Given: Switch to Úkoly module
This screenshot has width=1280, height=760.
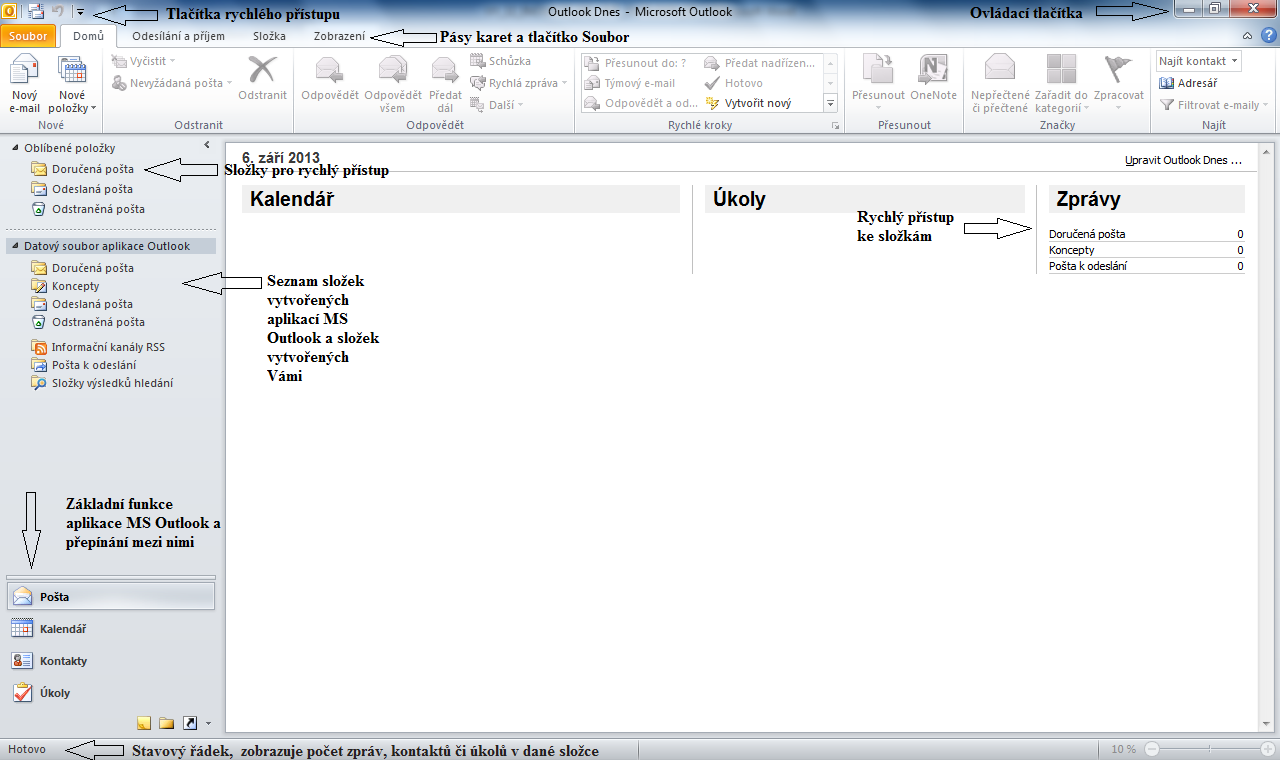Looking at the screenshot, I should [x=110, y=693].
